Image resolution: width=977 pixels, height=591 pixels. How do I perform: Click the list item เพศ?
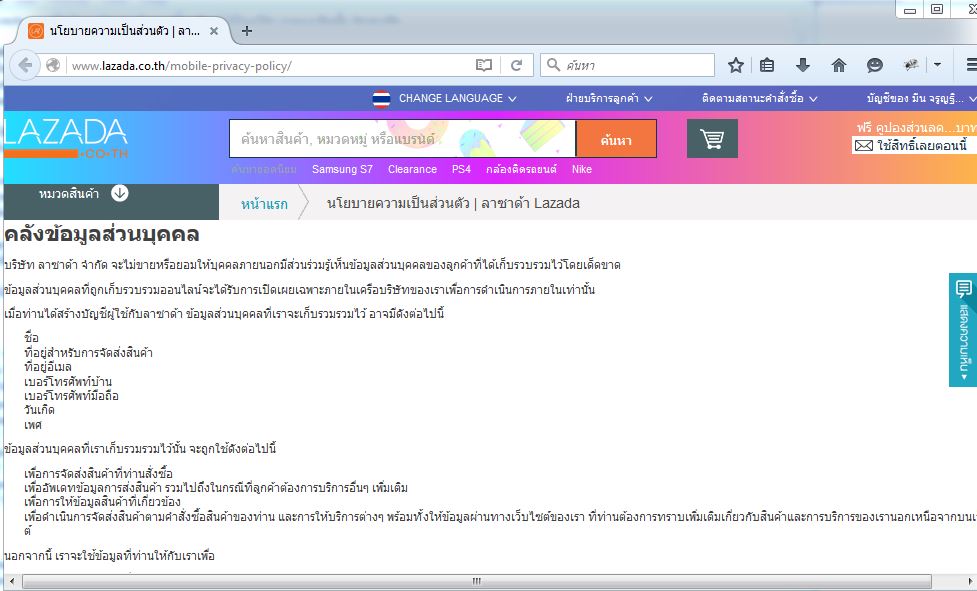pyautogui.click(x=33, y=425)
